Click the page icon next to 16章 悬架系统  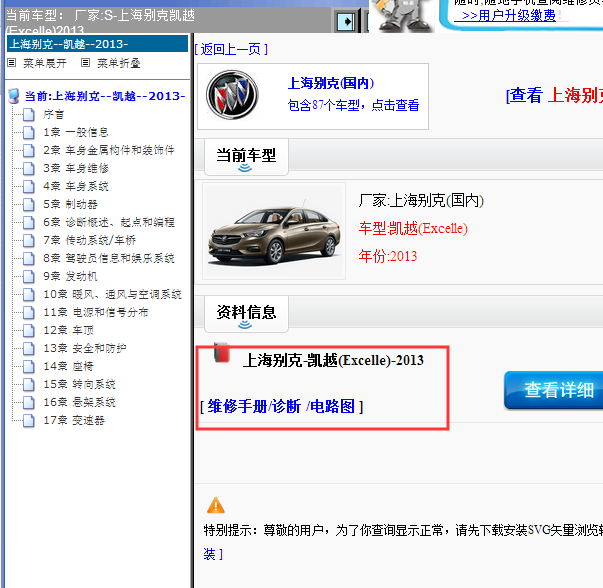28,403
